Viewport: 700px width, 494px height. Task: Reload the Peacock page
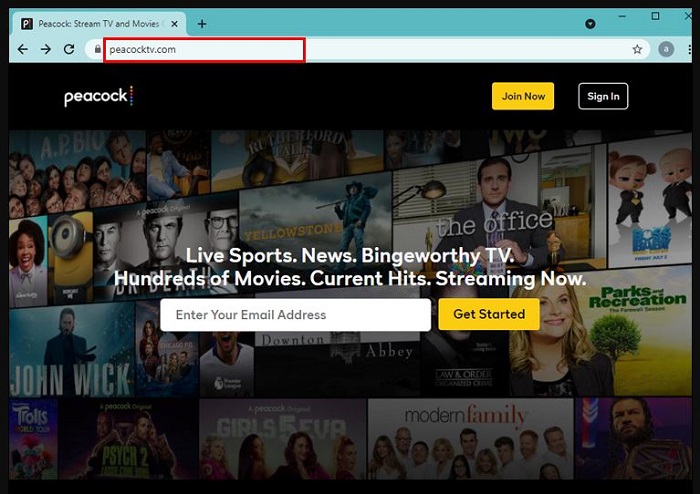coord(69,49)
